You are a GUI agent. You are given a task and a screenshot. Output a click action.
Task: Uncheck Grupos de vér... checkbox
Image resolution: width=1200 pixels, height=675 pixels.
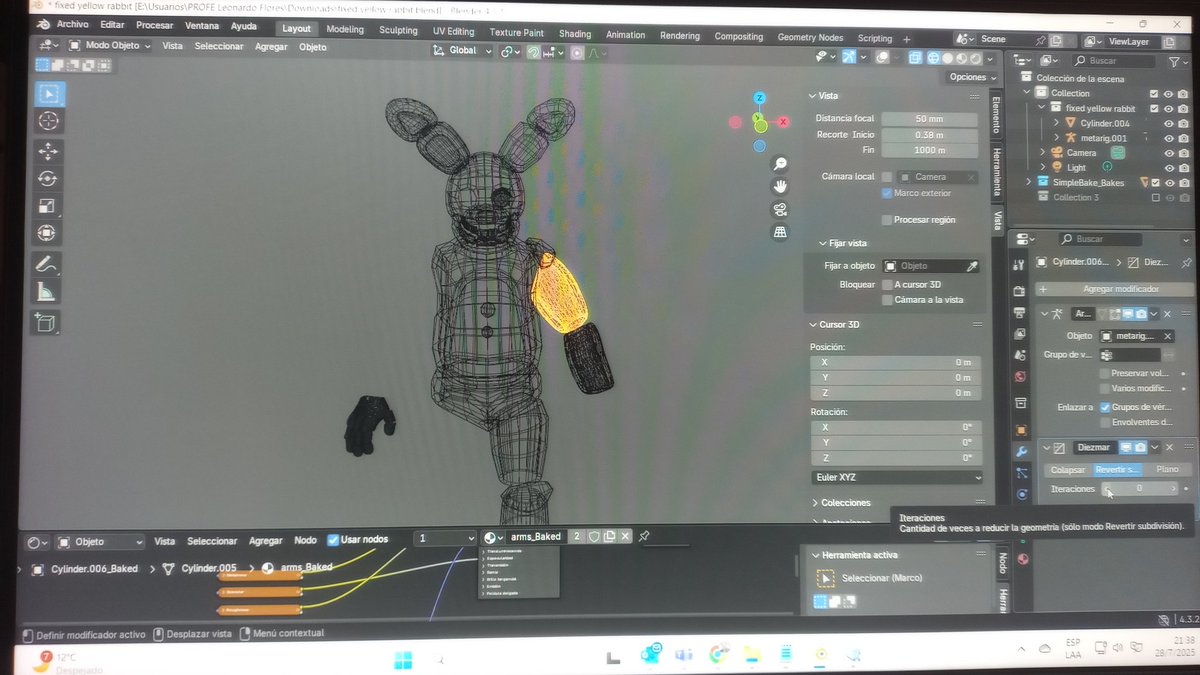pos(1105,407)
